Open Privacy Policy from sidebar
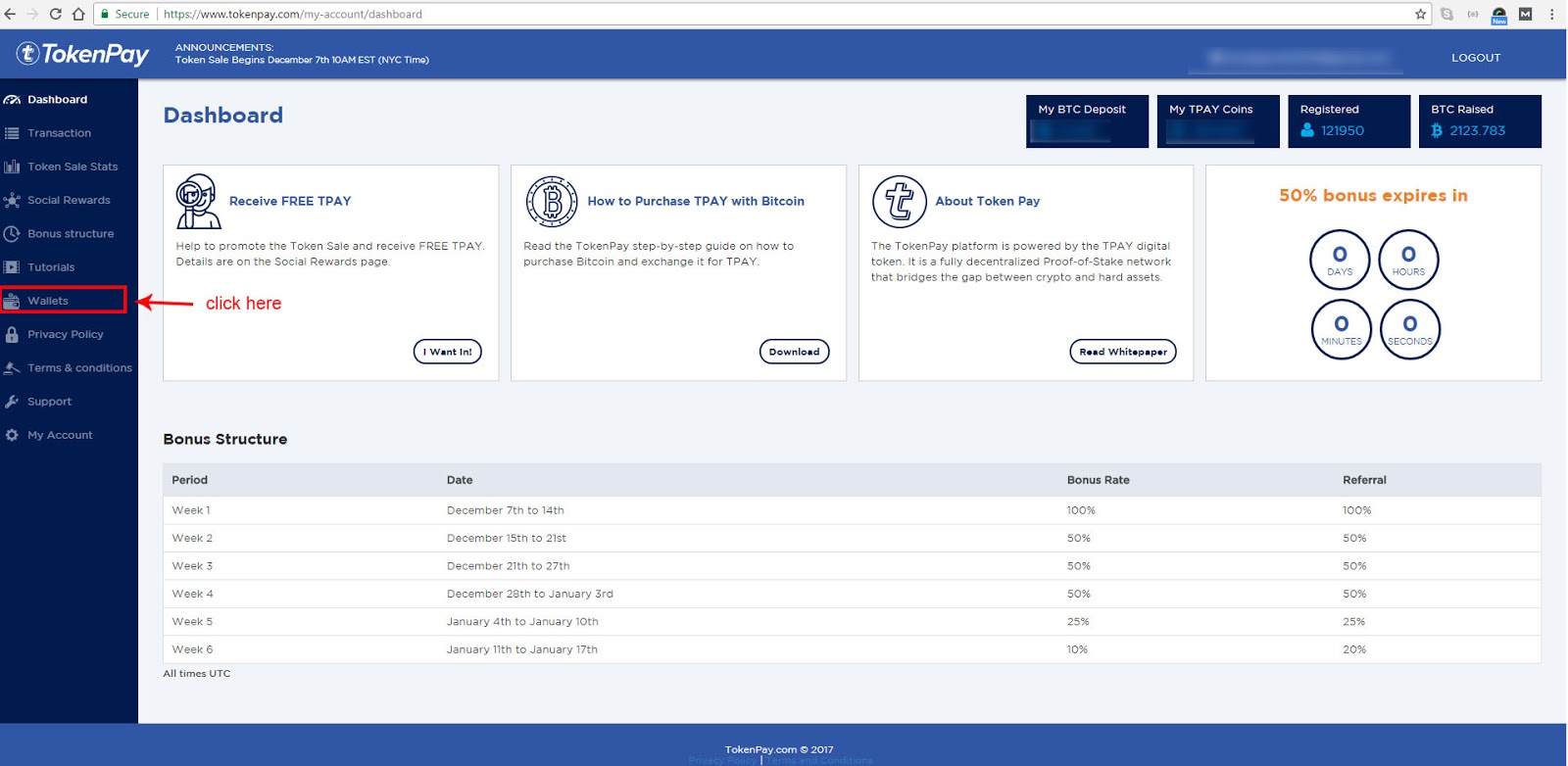Screen dimensions: 1568x766 [x=66, y=334]
